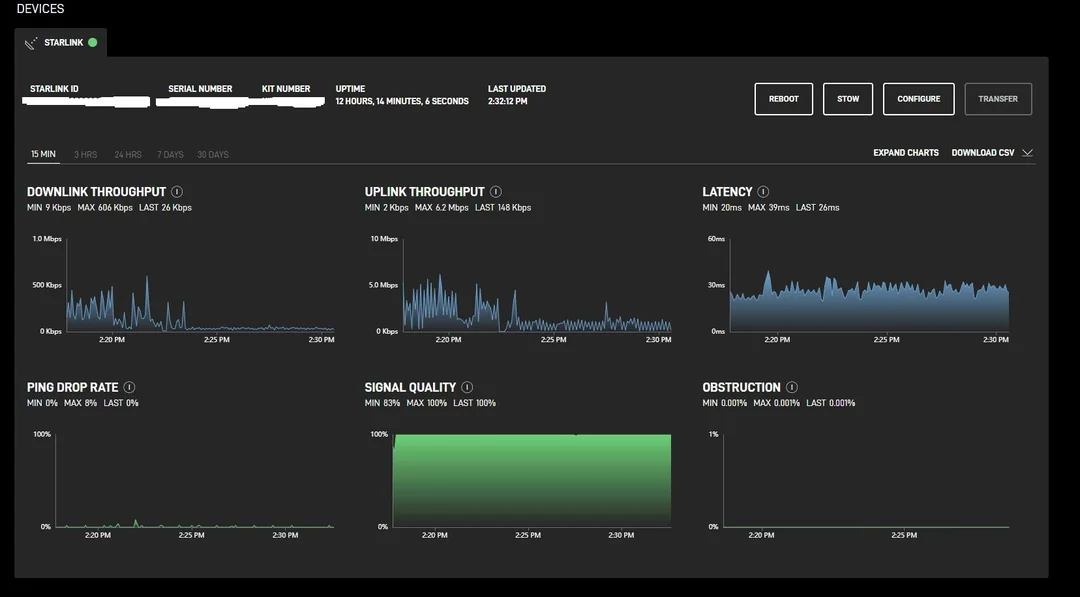Select the Starlink device tab
Screen dimensions: 1080x597
[x=61, y=43]
